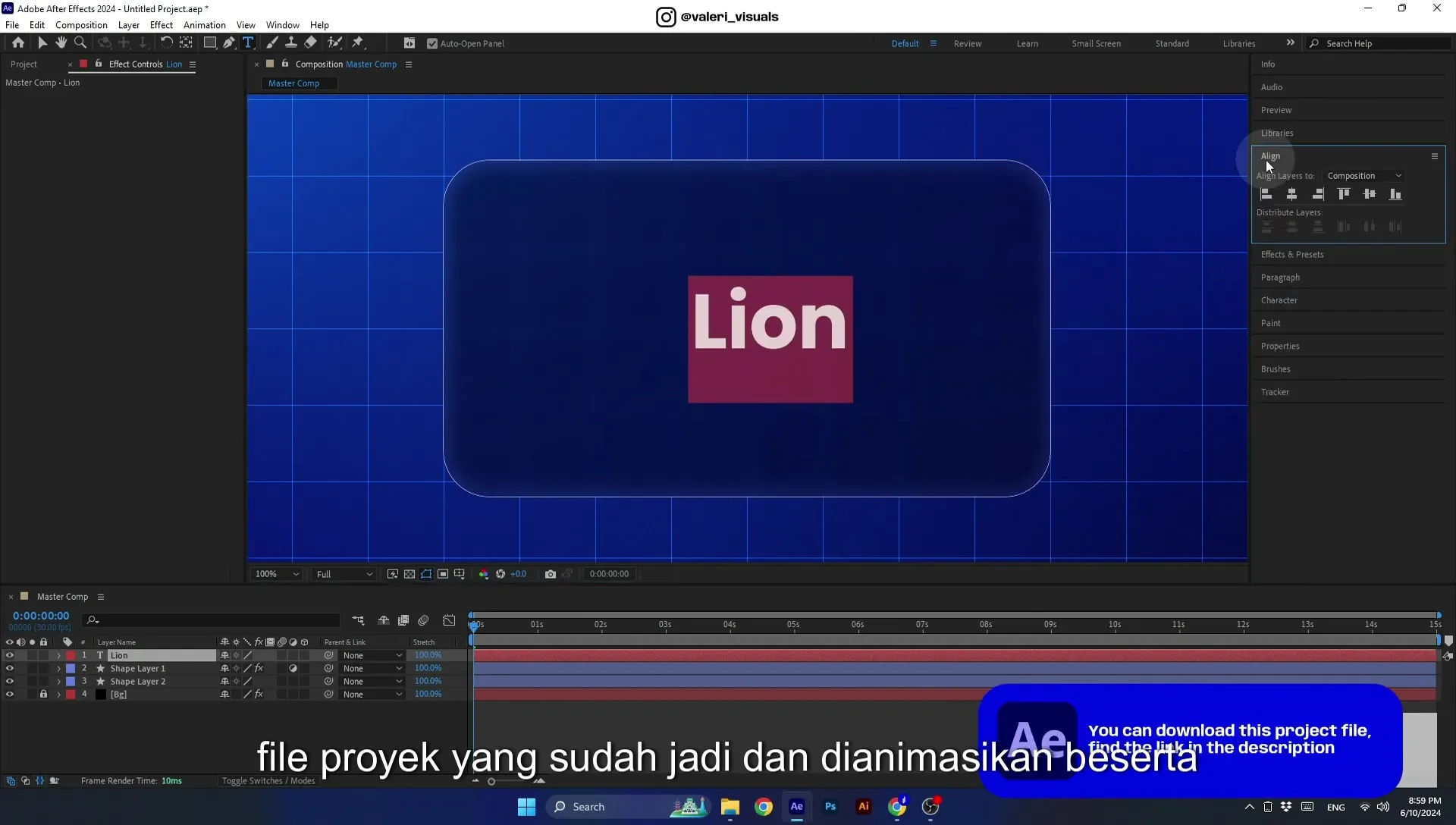Open Lion layer parent None dropdown
The width and height of the screenshot is (1456, 825).
[372, 655]
